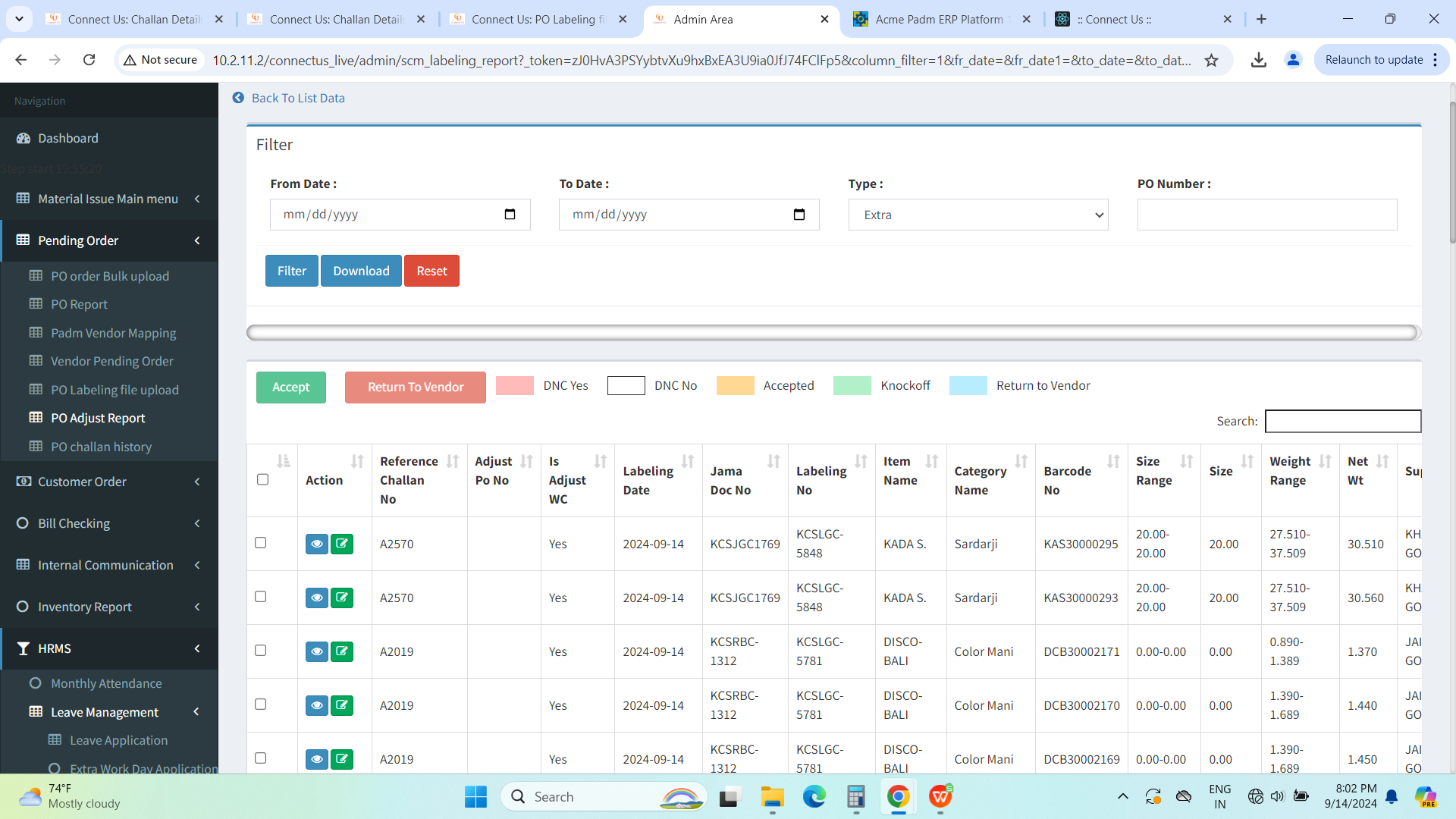Launch File Explorer from the taskbar
The height and width of the screenshot is (819, 1456).
click(772, 796)
